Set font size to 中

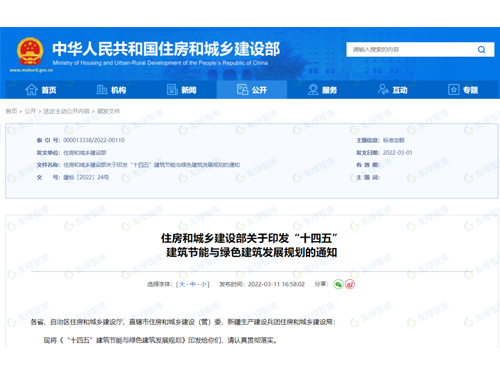point(193,284)
